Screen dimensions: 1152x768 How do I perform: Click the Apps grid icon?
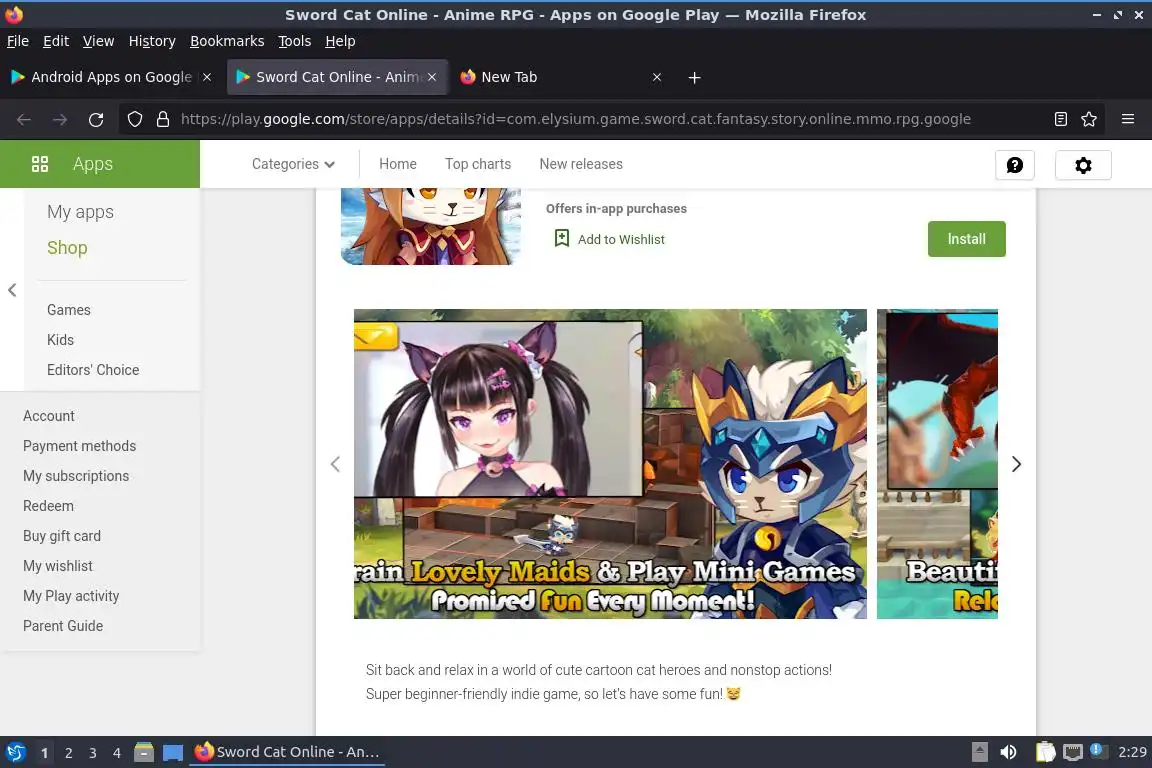click(40, 164)
